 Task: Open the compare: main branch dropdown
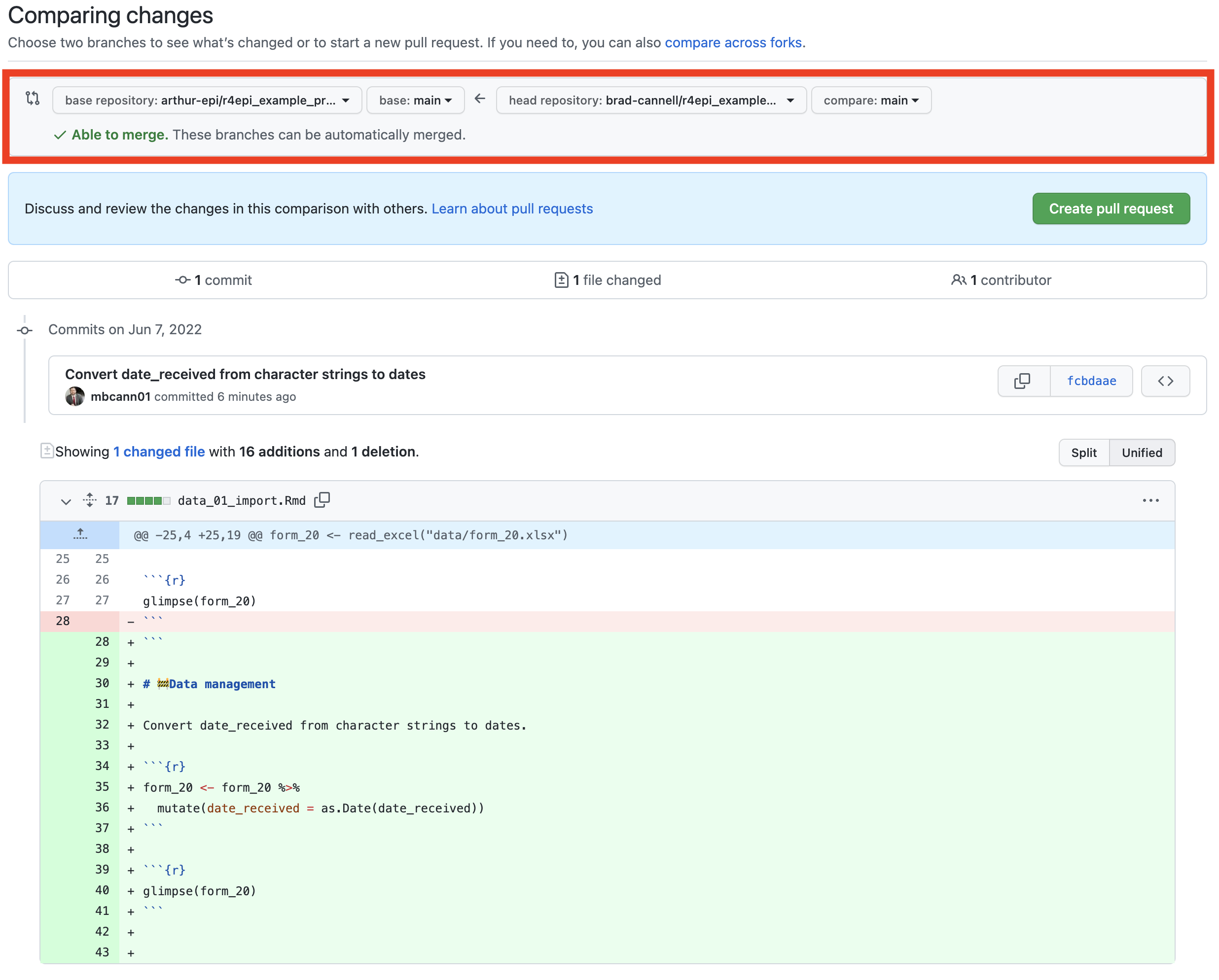(871, 100)
